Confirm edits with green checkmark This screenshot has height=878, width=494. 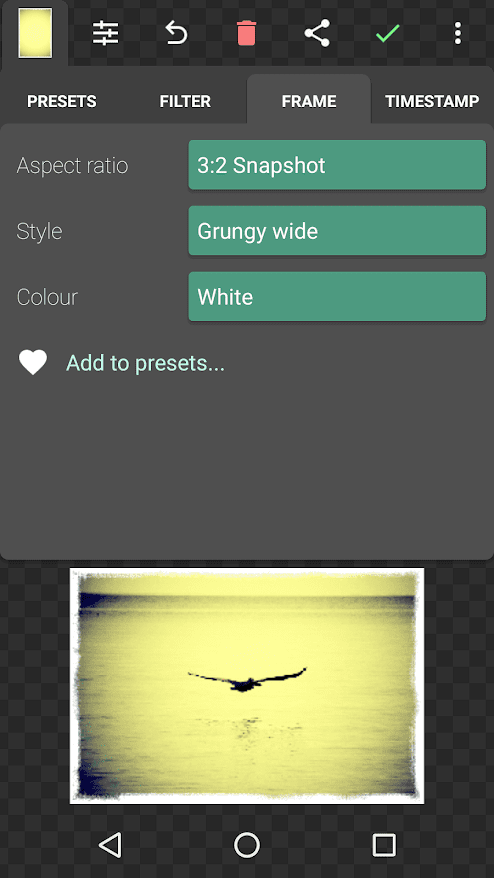(x=388, y=34)
